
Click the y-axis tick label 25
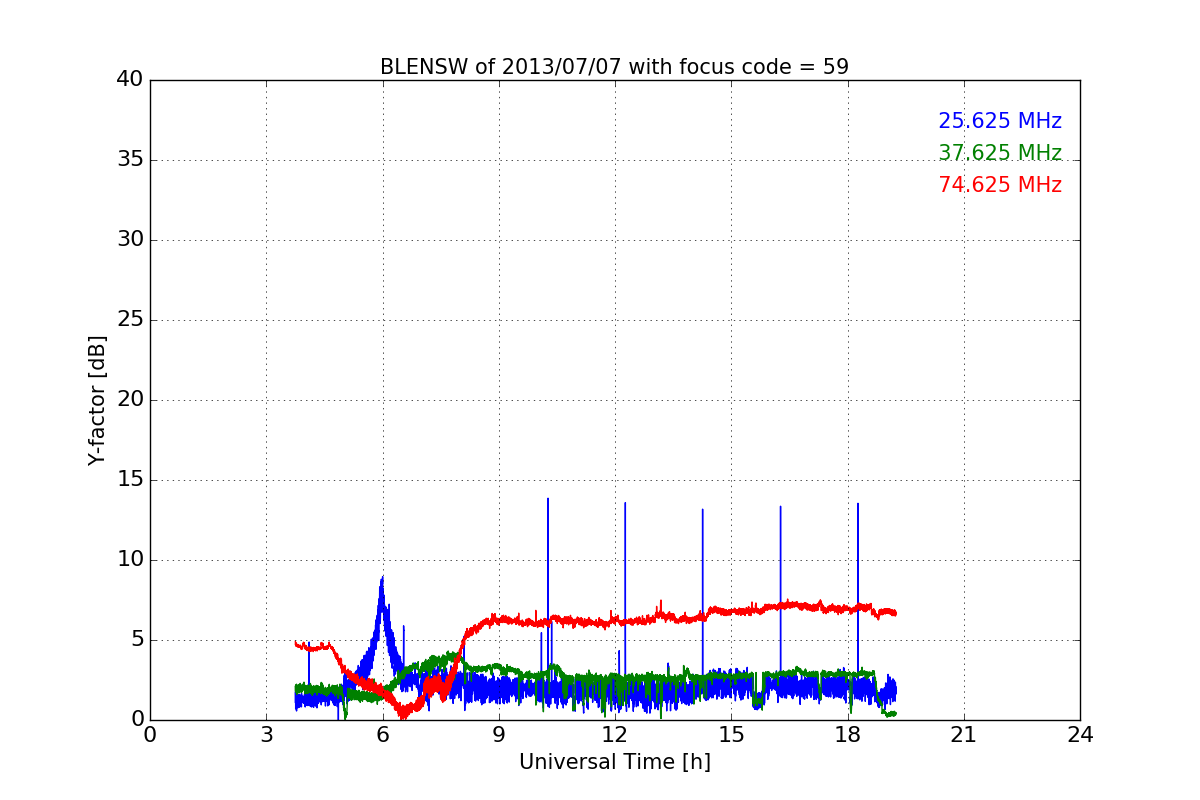click(x=130, y=320)
